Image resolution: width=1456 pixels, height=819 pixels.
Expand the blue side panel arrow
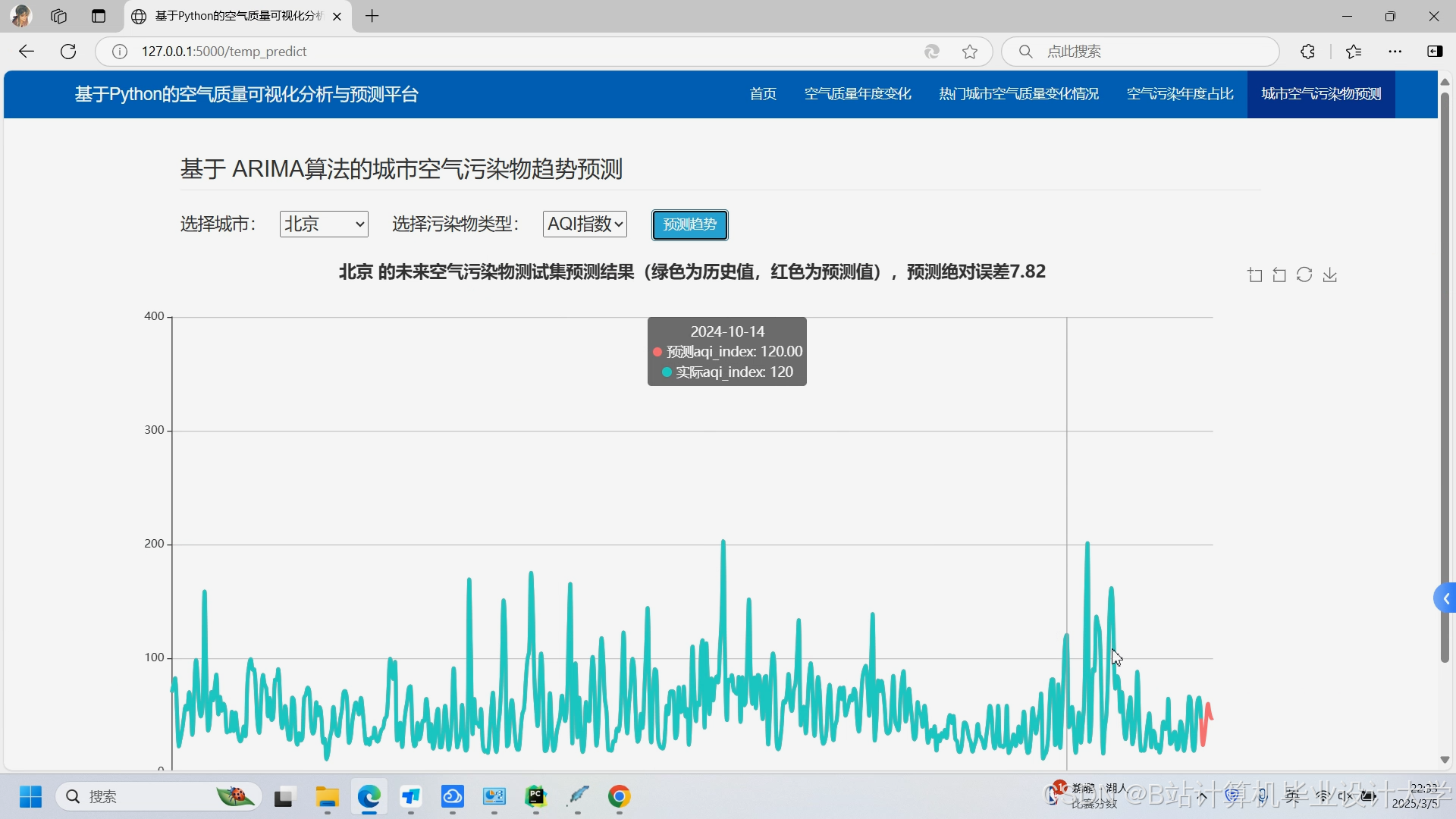pos(1445,598)
